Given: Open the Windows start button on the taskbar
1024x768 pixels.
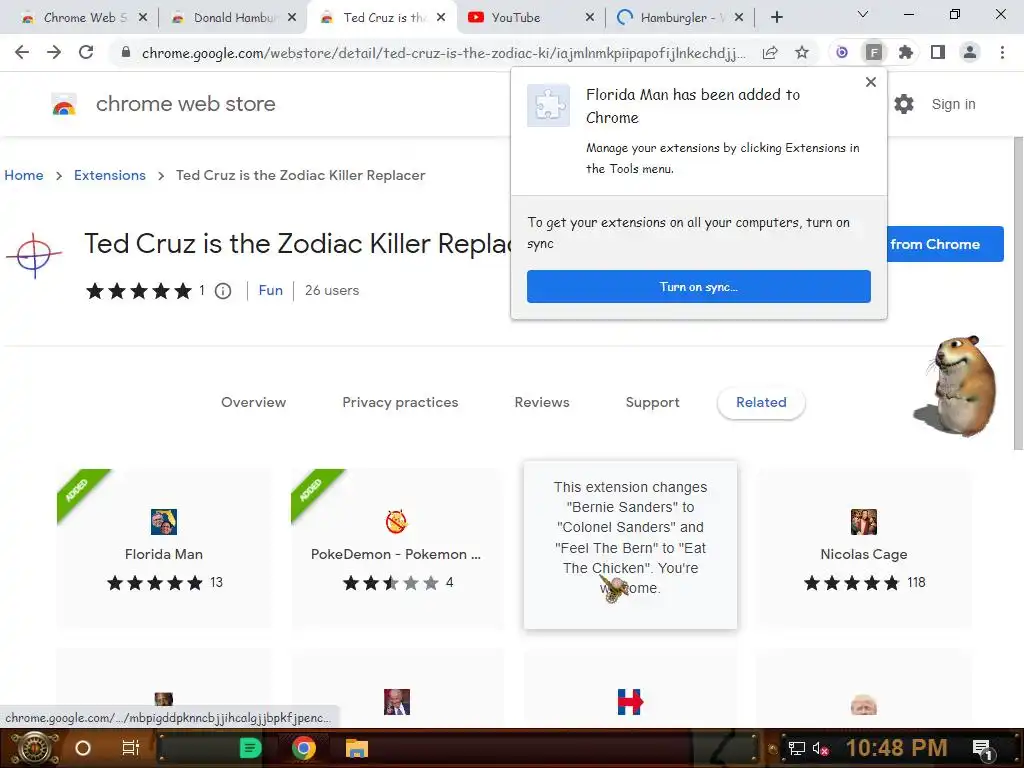Looking at the screenshot, I should point(34,748).
